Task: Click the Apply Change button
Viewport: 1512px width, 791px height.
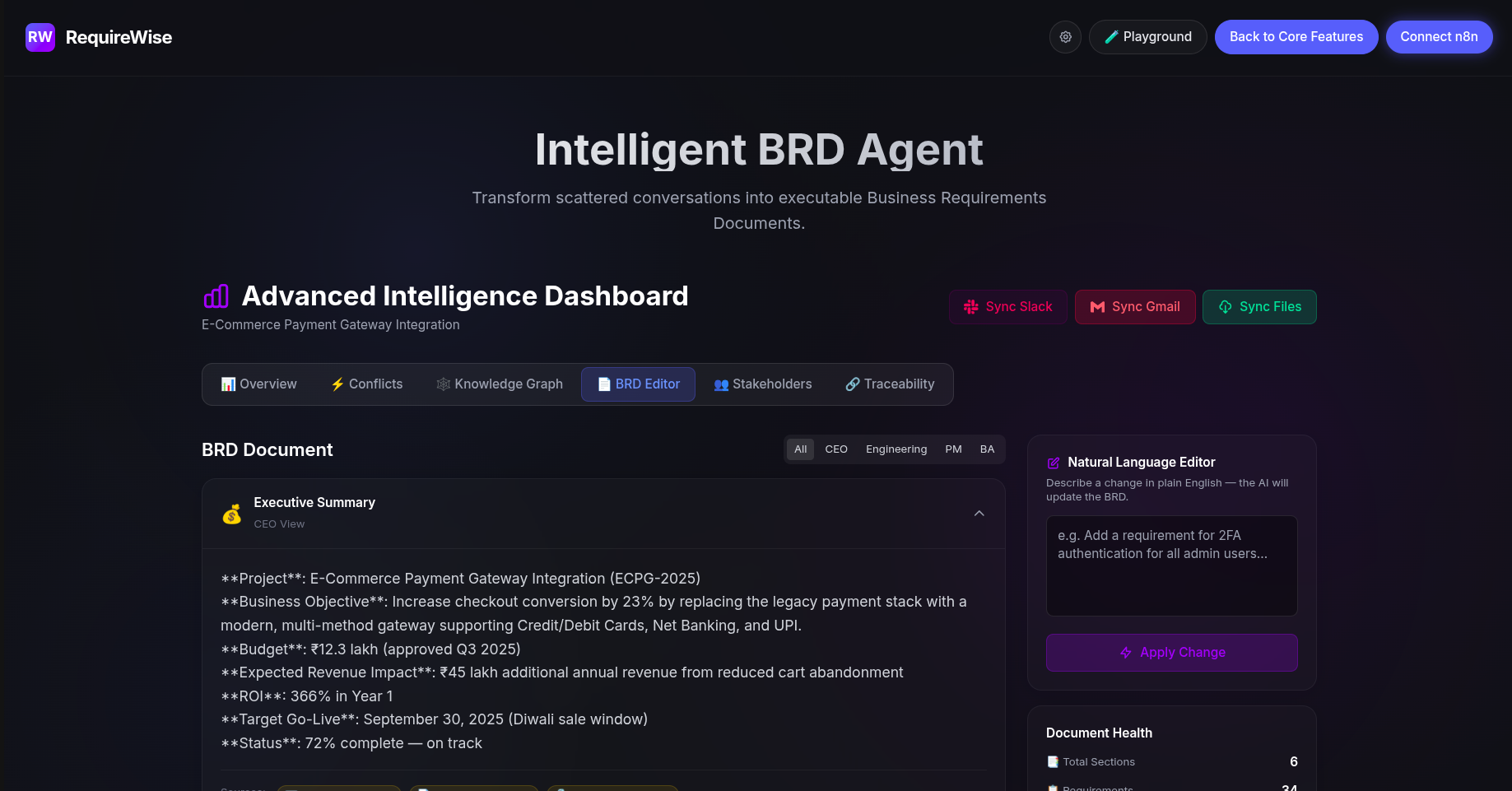Action: [1171, 653]
